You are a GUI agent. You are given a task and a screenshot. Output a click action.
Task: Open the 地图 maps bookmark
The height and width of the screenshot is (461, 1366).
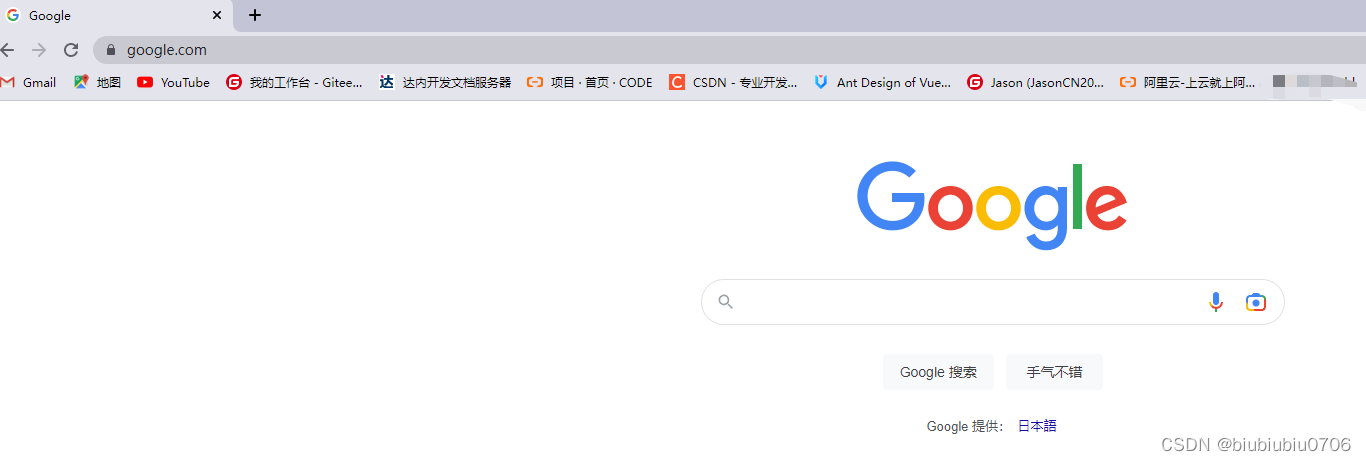point(97,83)
